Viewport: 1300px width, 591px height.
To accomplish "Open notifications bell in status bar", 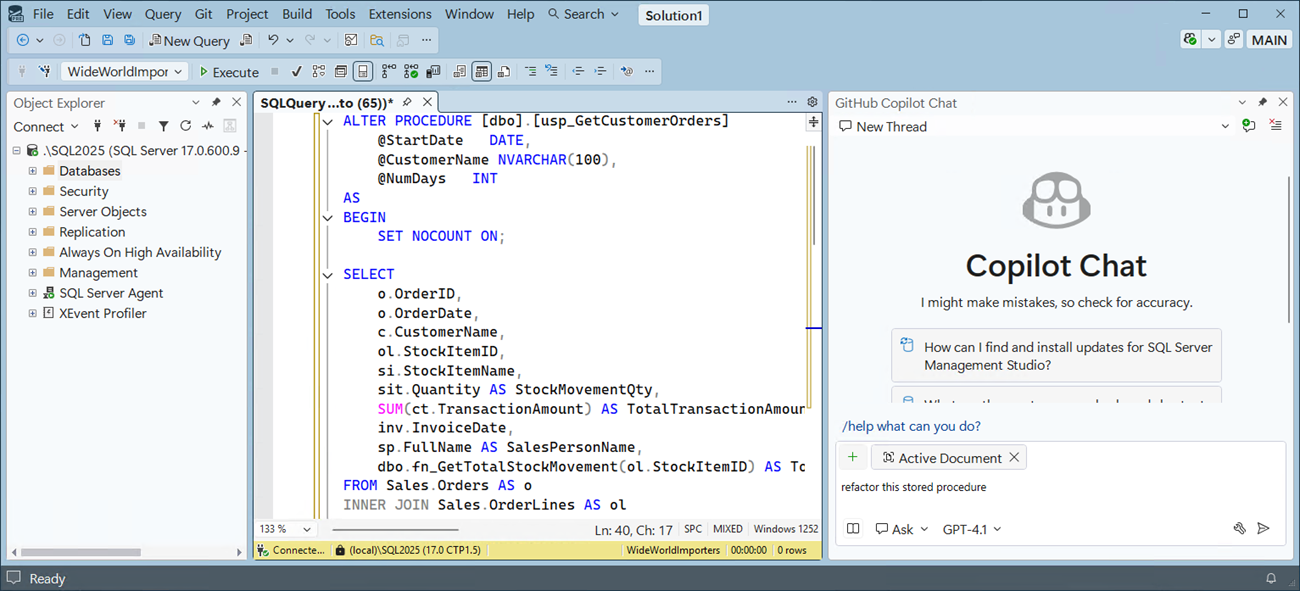I will pyautogui.click(x=1271, y=578).
